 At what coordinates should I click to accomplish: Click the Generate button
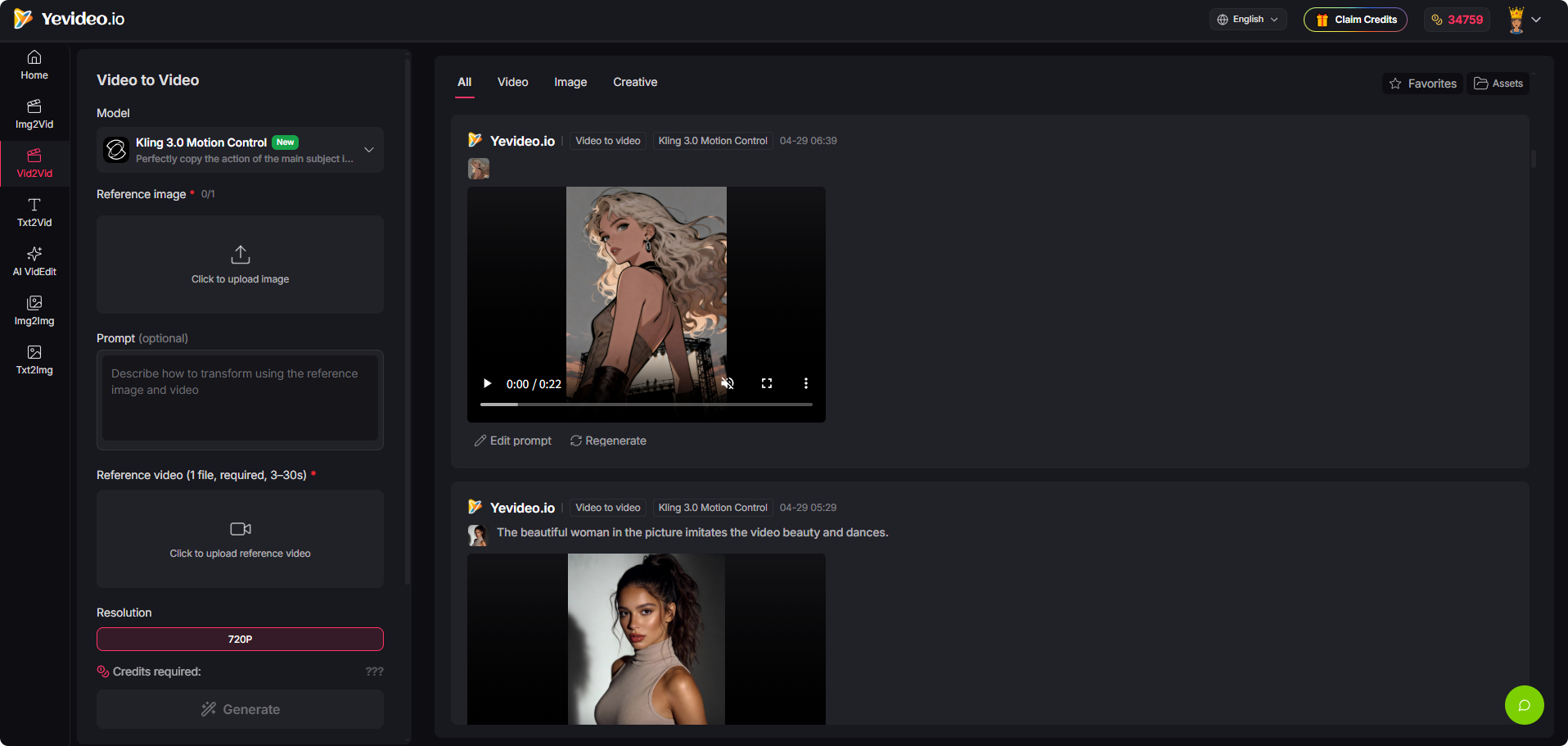tap(240, 709)
